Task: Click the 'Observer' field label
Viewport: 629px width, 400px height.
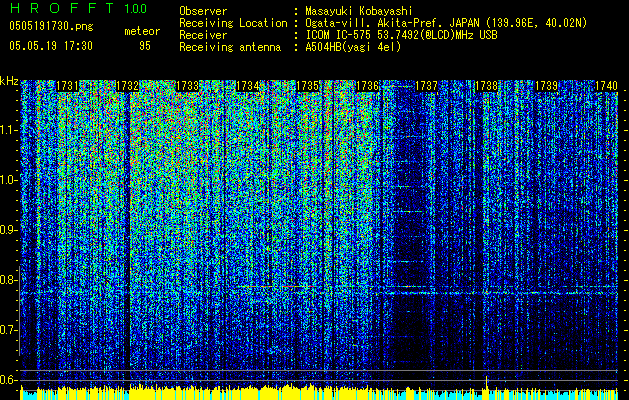Action: (203, 12)
